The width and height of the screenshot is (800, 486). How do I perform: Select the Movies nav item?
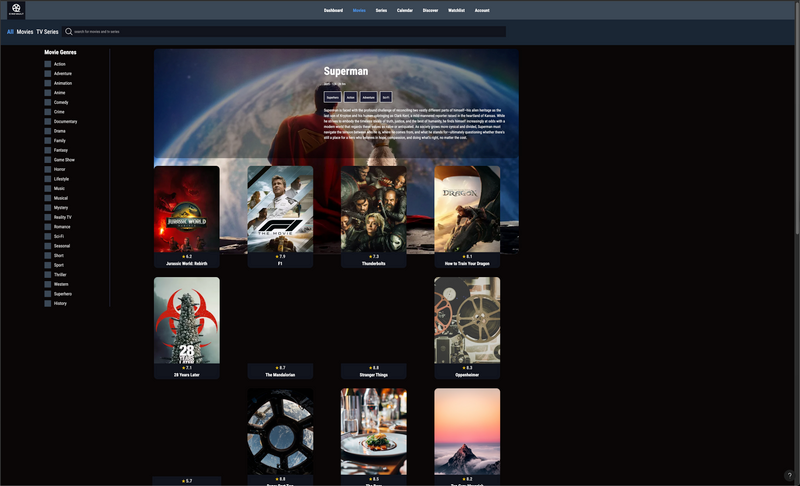tap(359, 10)
